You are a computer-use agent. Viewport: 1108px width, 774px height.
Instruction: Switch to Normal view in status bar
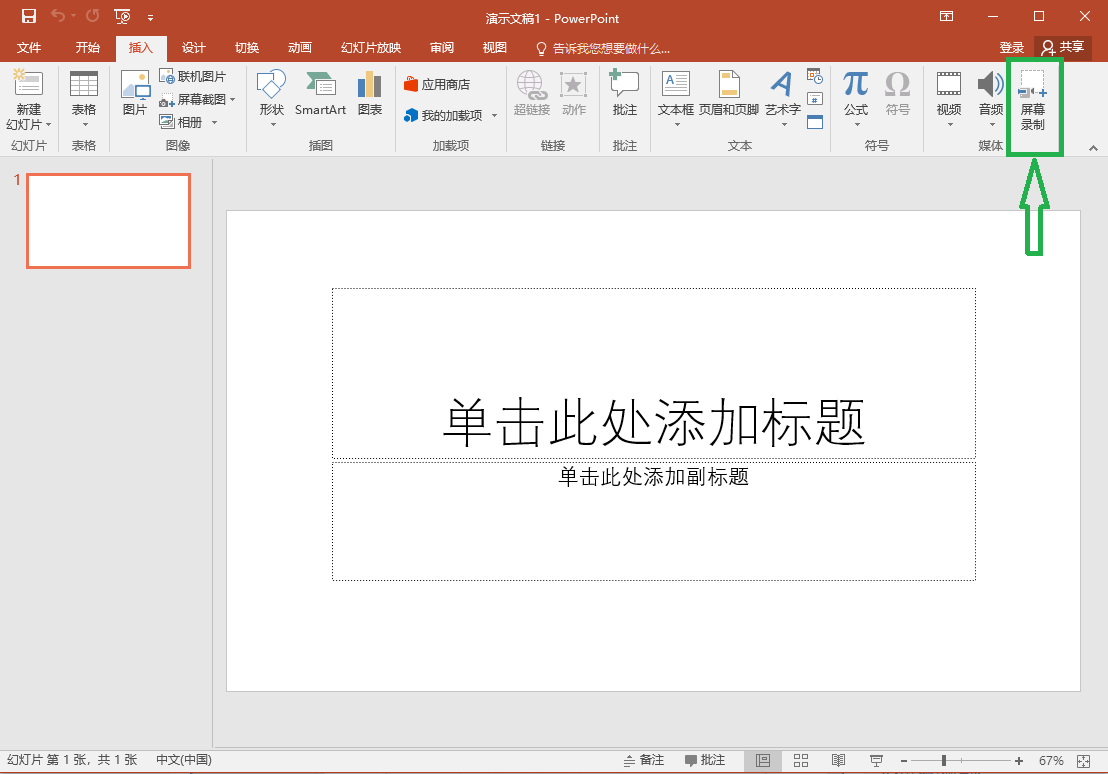coord(762,761)
